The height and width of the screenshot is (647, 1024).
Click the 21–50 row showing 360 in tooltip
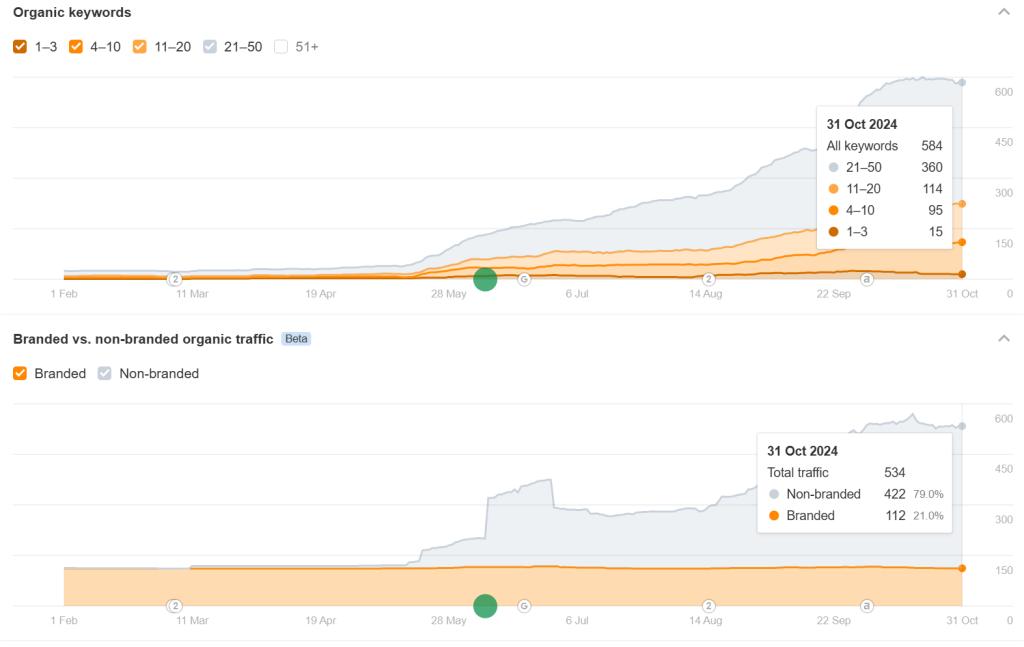click(x=884, y=167)
